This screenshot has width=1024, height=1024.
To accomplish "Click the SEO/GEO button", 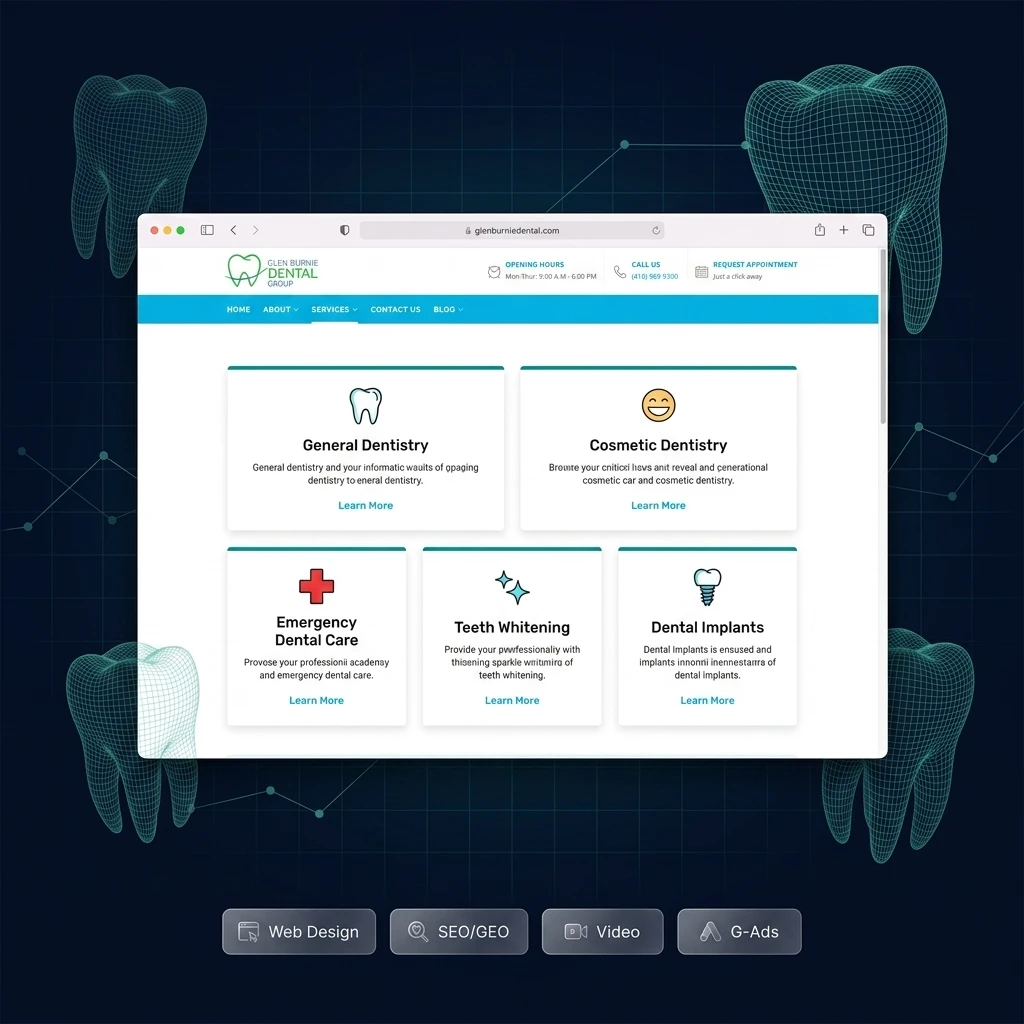I will coord(459,931).
